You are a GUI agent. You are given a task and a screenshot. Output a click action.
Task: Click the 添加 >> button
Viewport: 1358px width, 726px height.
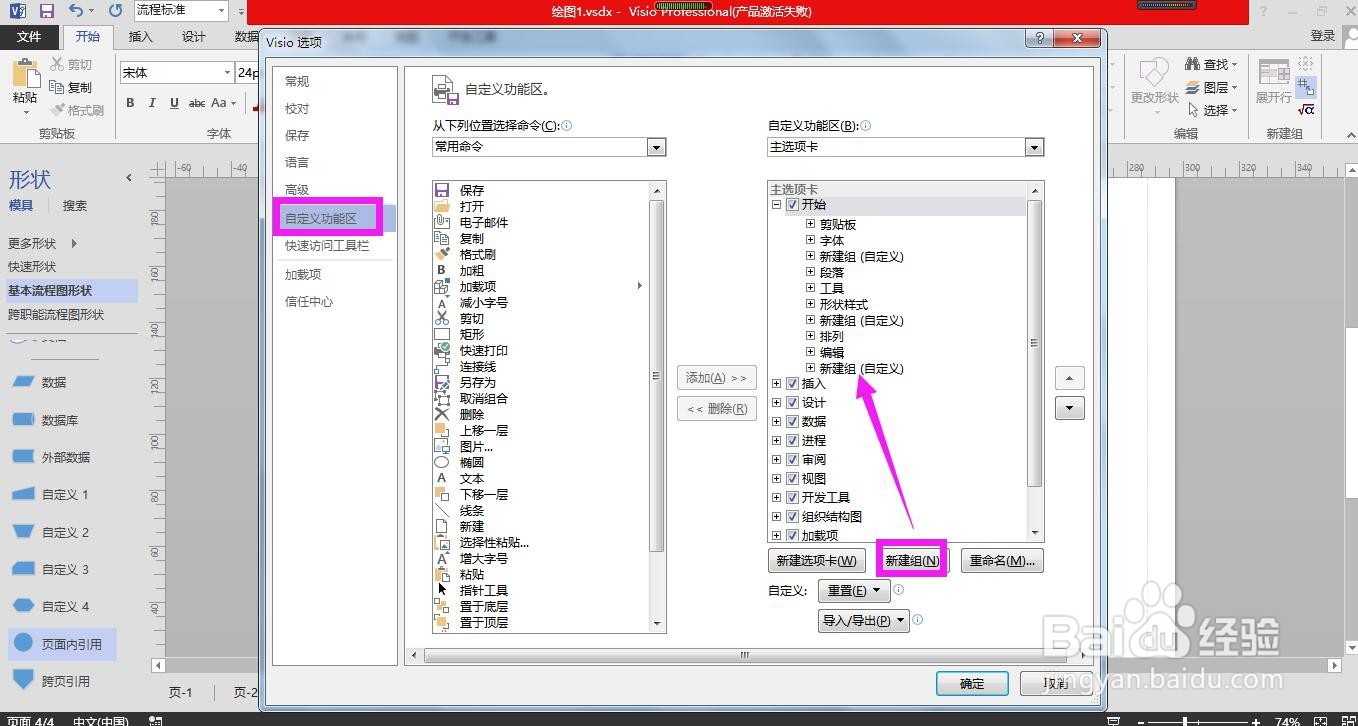(717, 378)
